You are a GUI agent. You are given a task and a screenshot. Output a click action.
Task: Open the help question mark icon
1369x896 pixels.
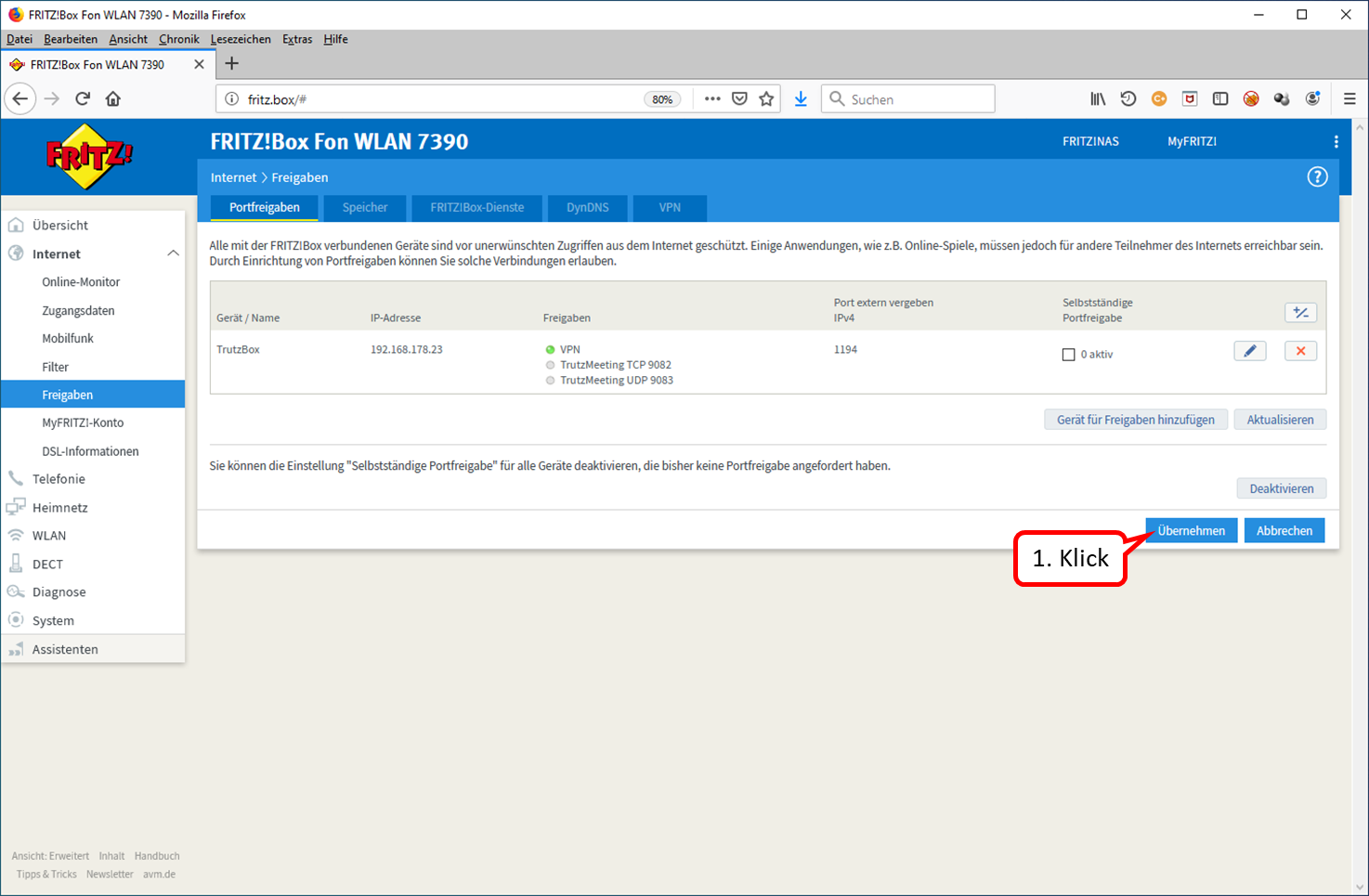tap(1317, 177)
